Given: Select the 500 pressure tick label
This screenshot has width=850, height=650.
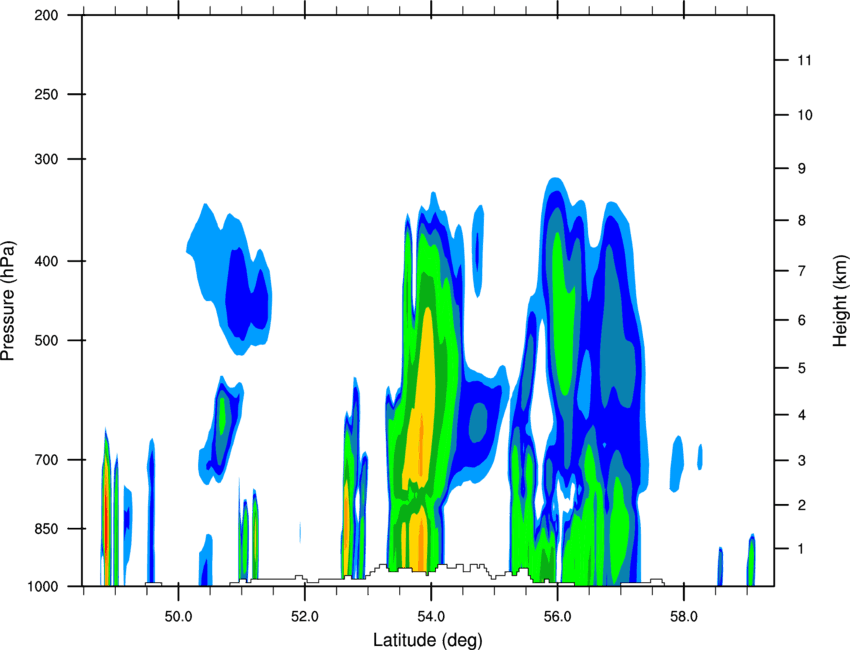Looking at the screenshot, I should pyautogui.click(x=46, y=340).
